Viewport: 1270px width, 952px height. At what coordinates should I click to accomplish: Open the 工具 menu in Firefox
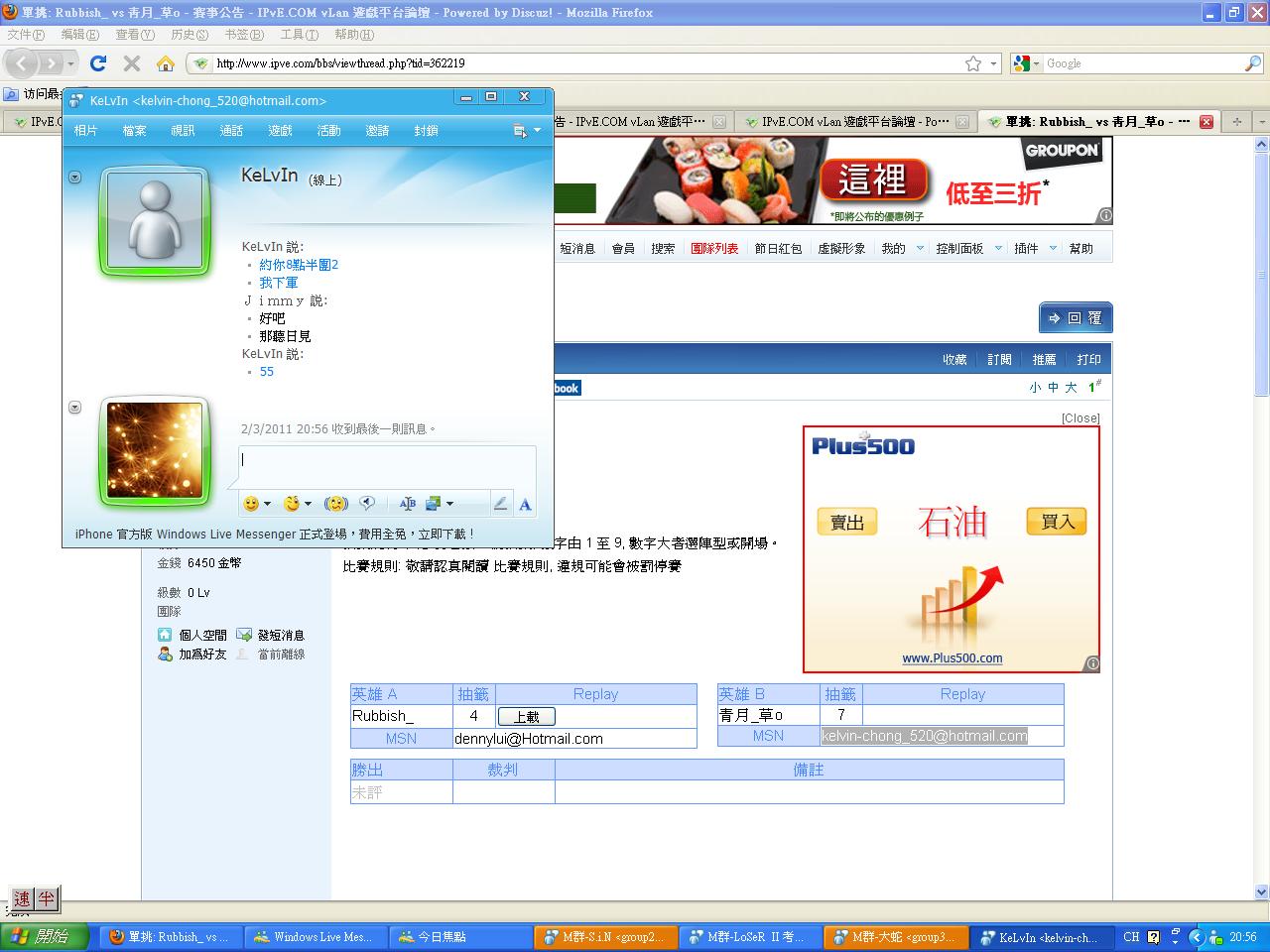[x=300, y=34]
